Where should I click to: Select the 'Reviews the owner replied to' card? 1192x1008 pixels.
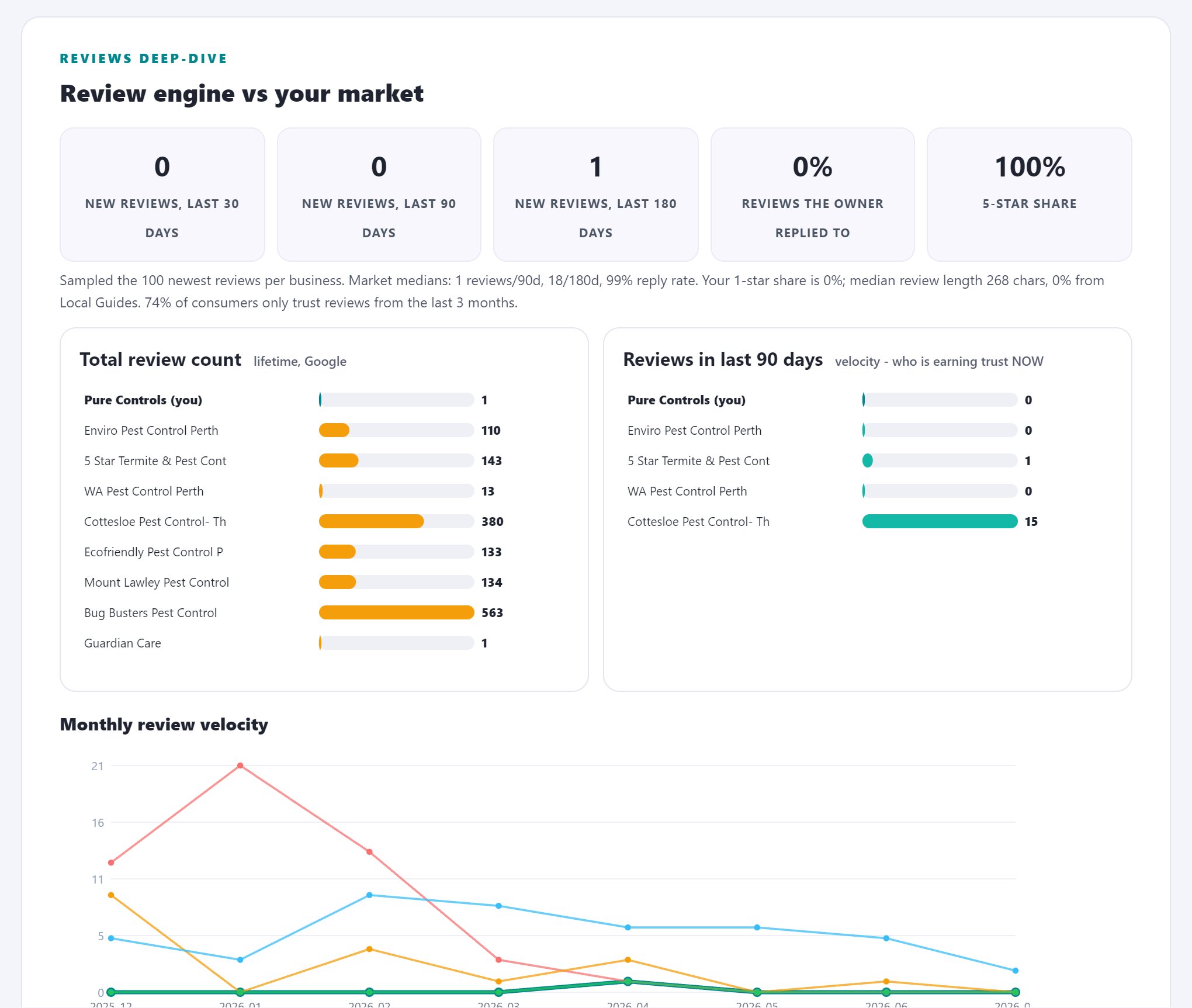coord(813,195)
